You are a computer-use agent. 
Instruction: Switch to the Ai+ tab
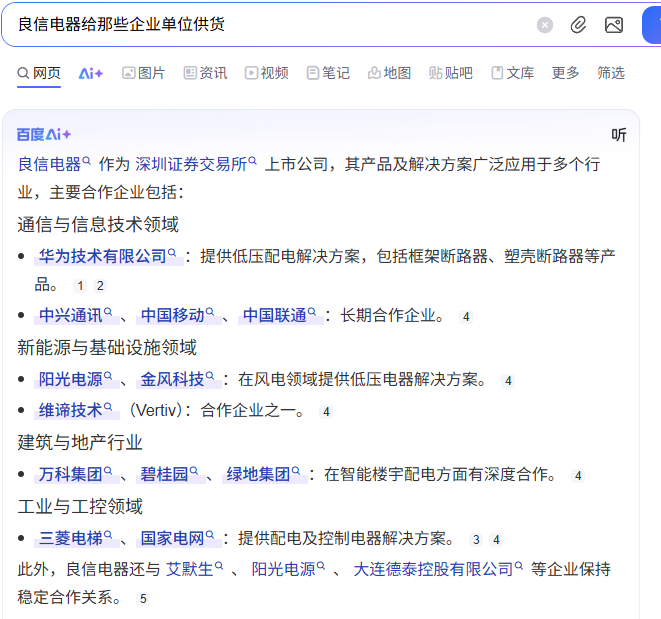(91, 73)
